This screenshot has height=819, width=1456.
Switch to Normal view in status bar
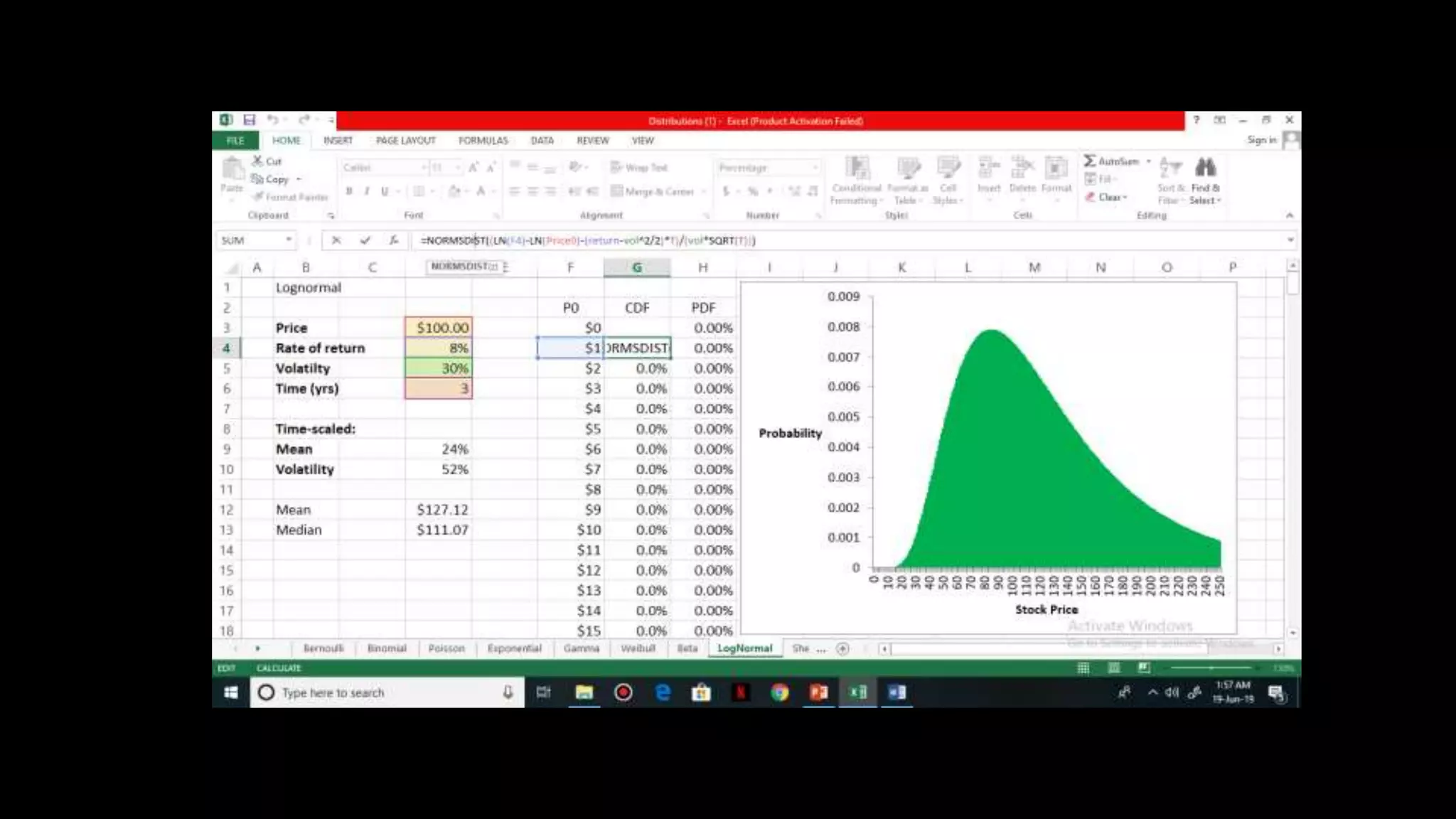click(1083, 668)
